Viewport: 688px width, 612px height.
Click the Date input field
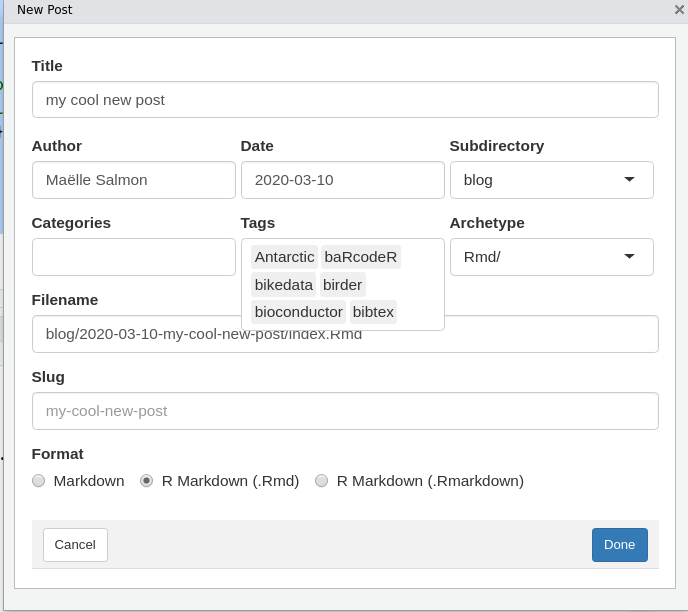(x=342, y=180)
